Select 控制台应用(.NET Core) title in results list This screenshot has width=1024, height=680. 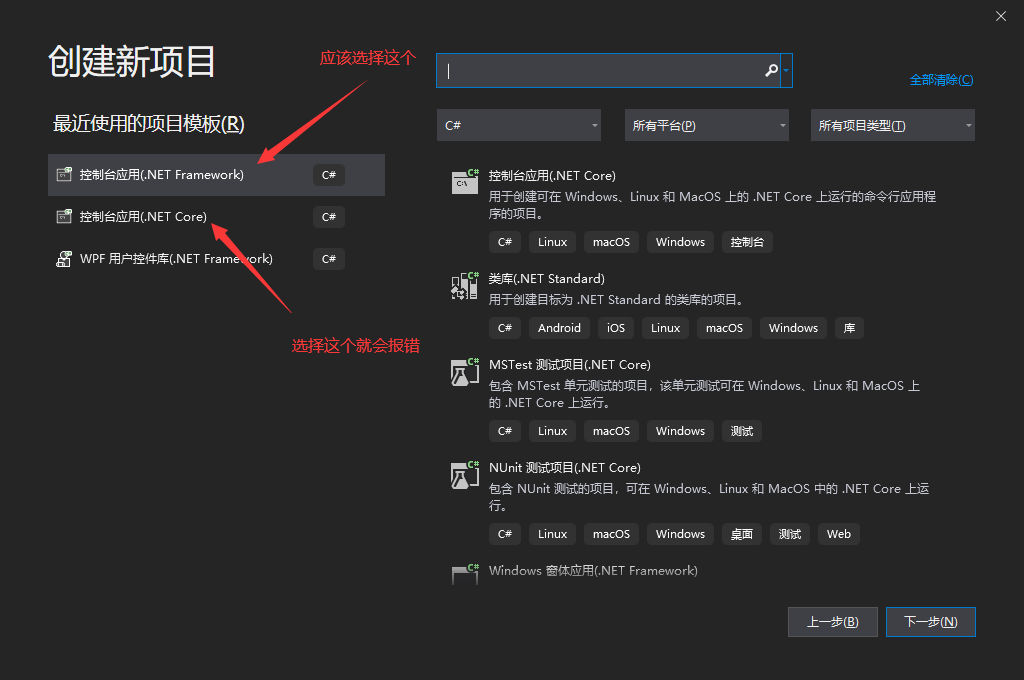coord(552,176)
